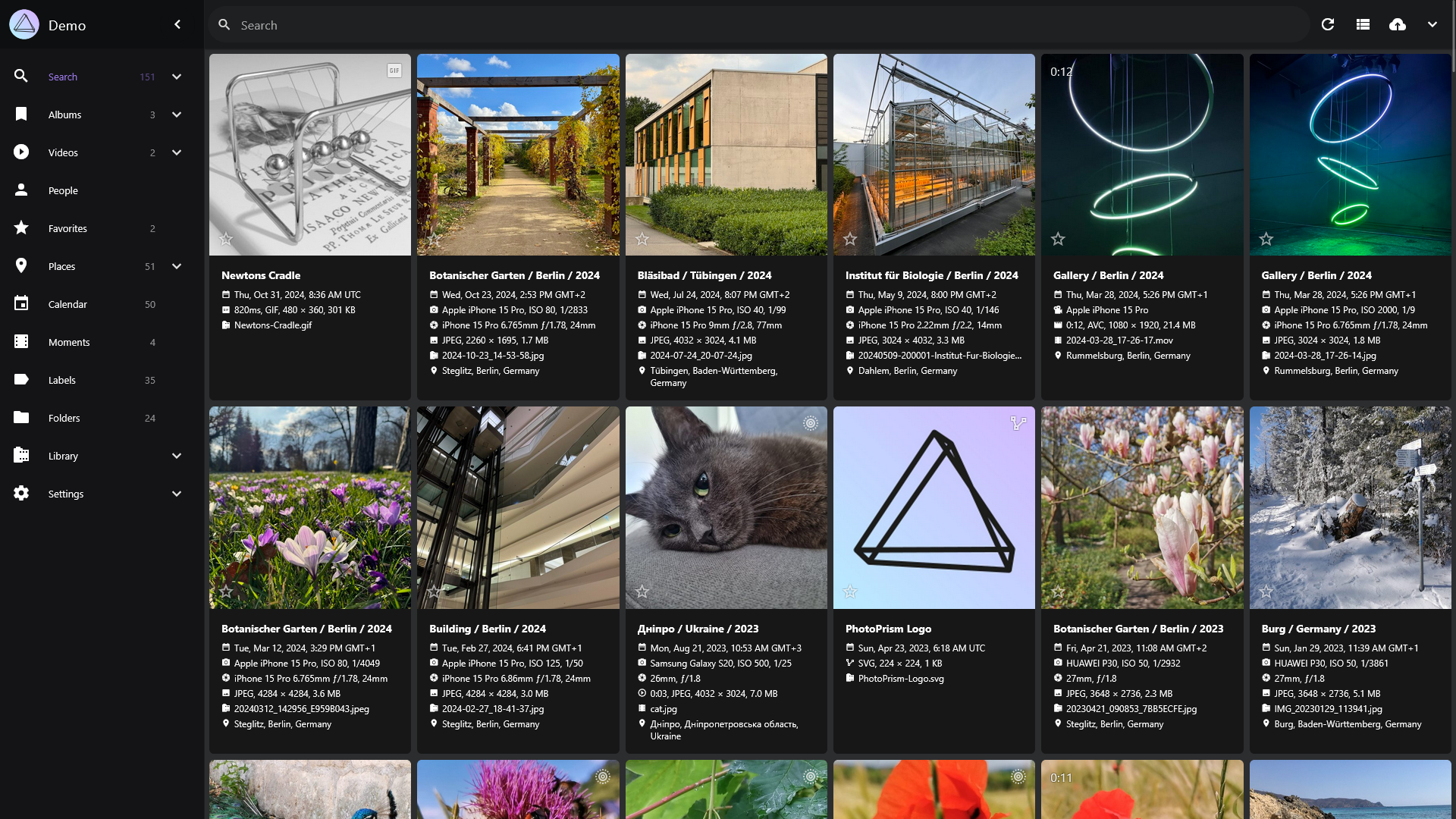Image resolution: width=1456 pixels, height=819 pixels.
Task: Click the reload icon in top toolbar
Action: tap(1328, 25)
